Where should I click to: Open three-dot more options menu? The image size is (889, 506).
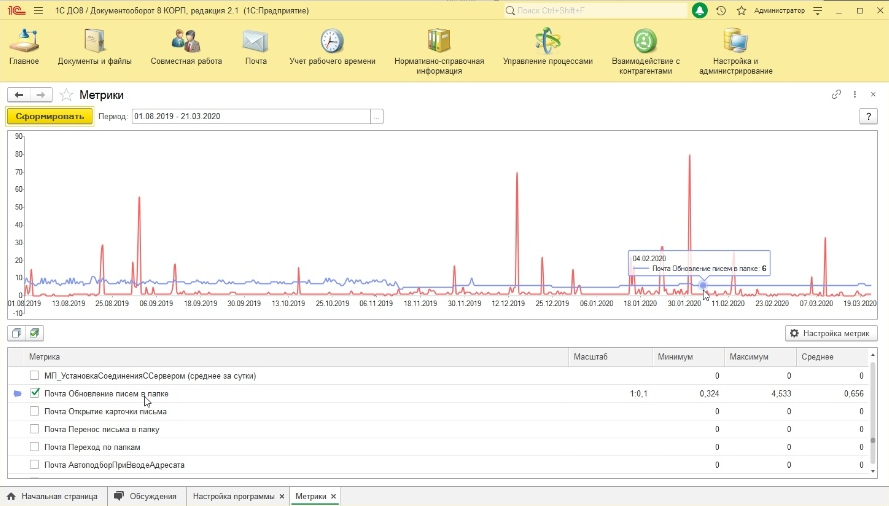854,95
